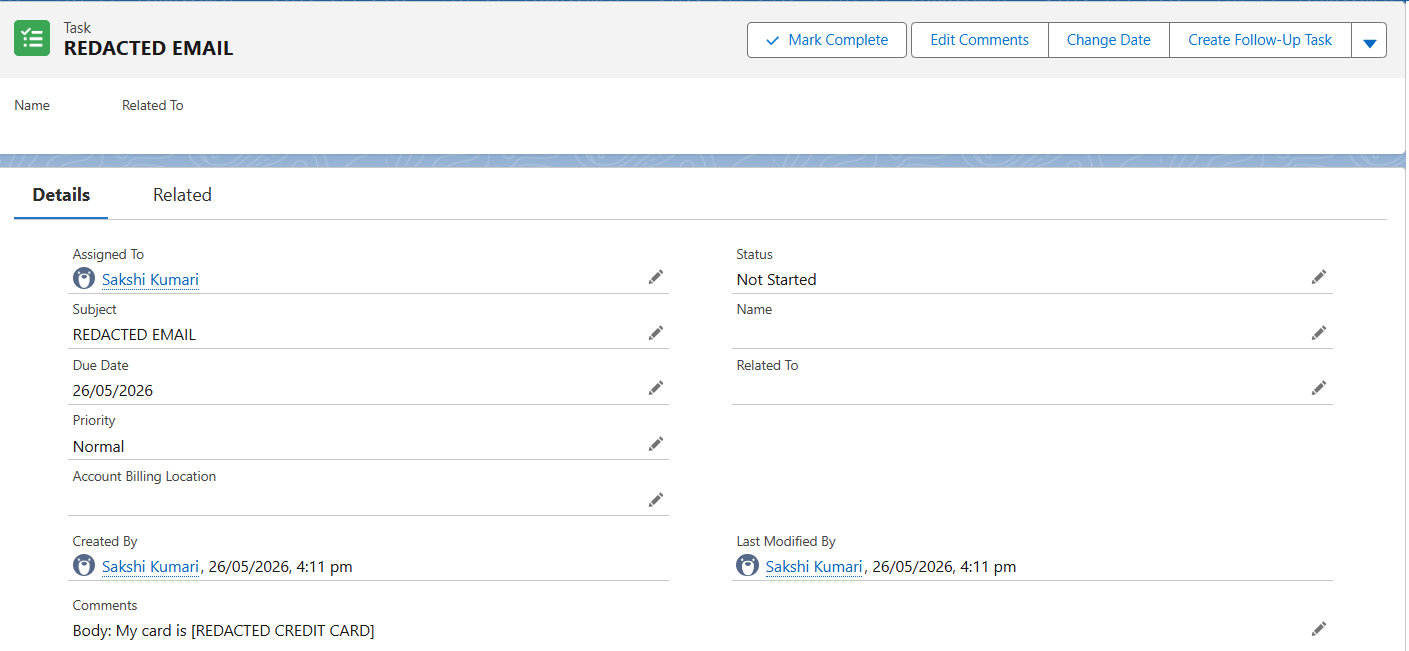Click avatar icon beside Assigned To name
Image resolution: width=1409 pixels, height=651 pixels.
[x=84, y=279]
